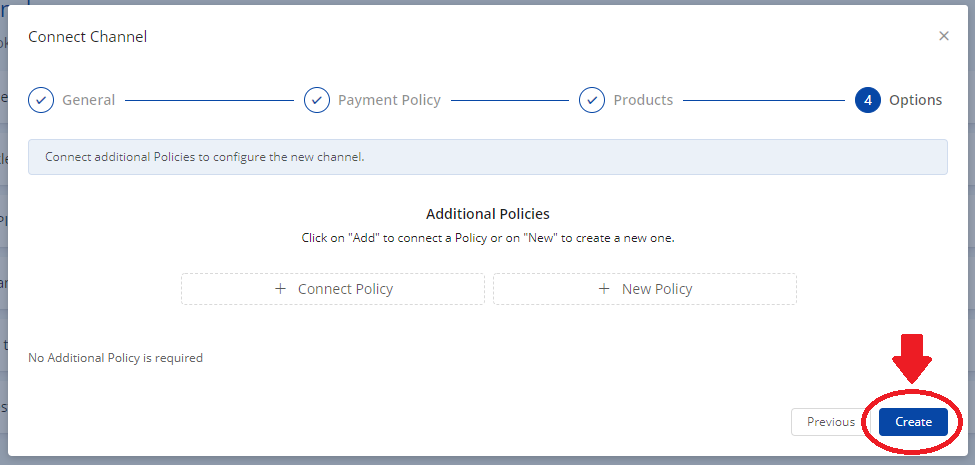Click the Payment Policy step checkmark icon

coord(316,100)
